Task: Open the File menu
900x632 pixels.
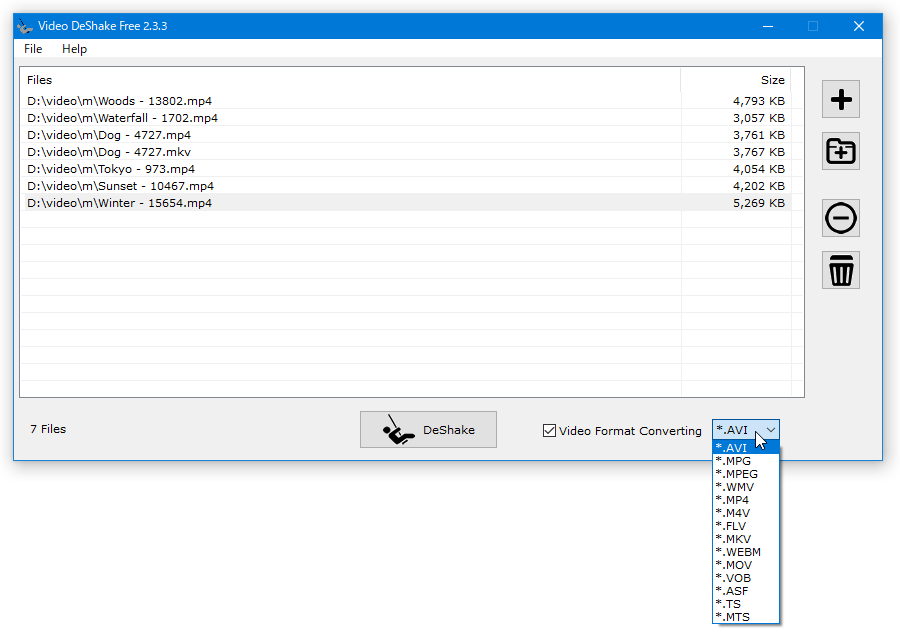Action: click(33, 49)
